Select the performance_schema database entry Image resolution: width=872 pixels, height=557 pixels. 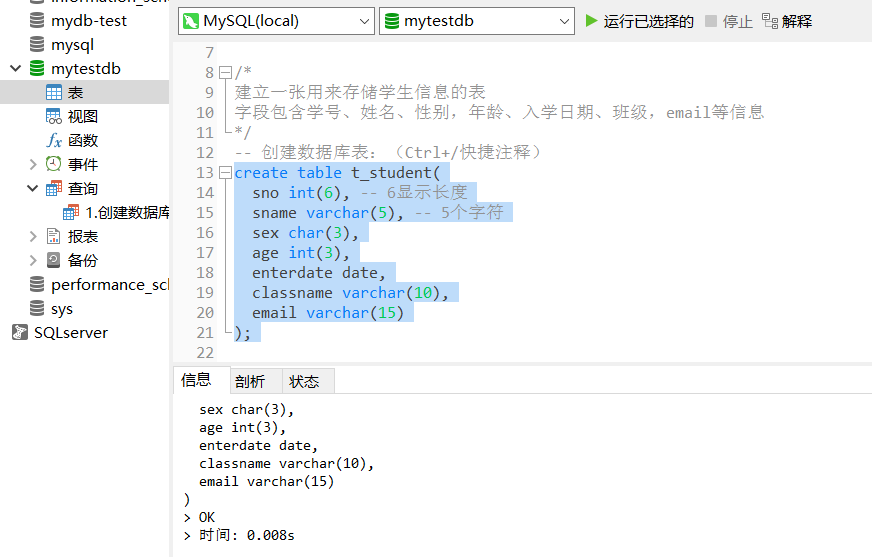[110, 285]
